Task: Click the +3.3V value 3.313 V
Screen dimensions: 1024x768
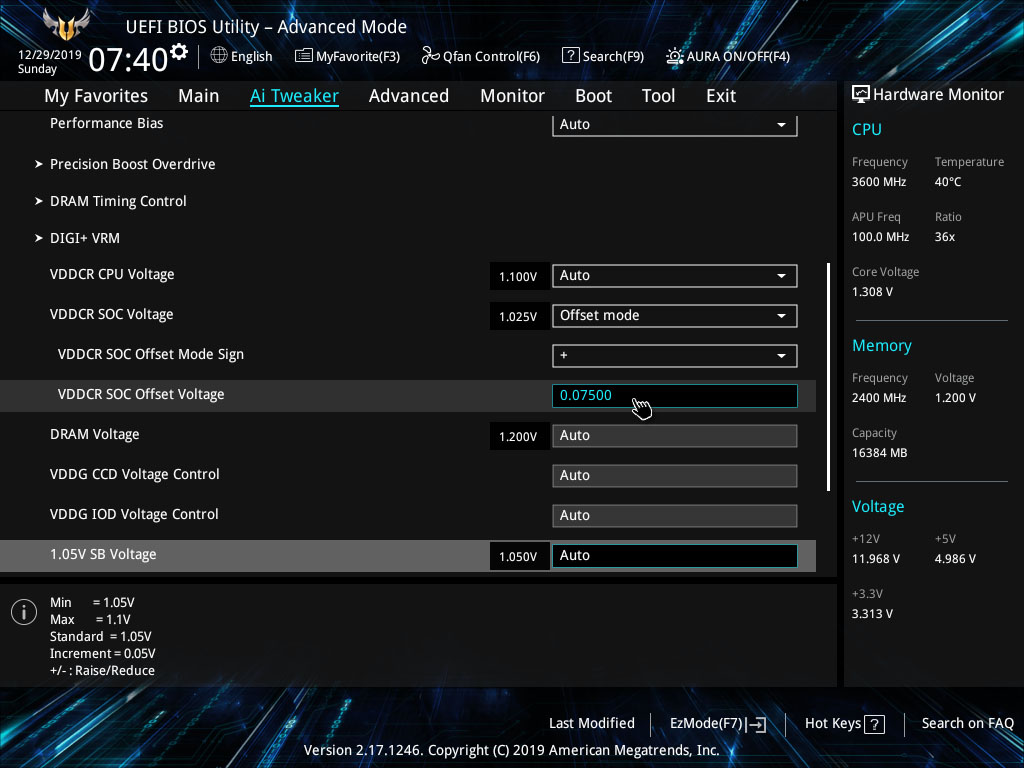Action: pos(872,614)
